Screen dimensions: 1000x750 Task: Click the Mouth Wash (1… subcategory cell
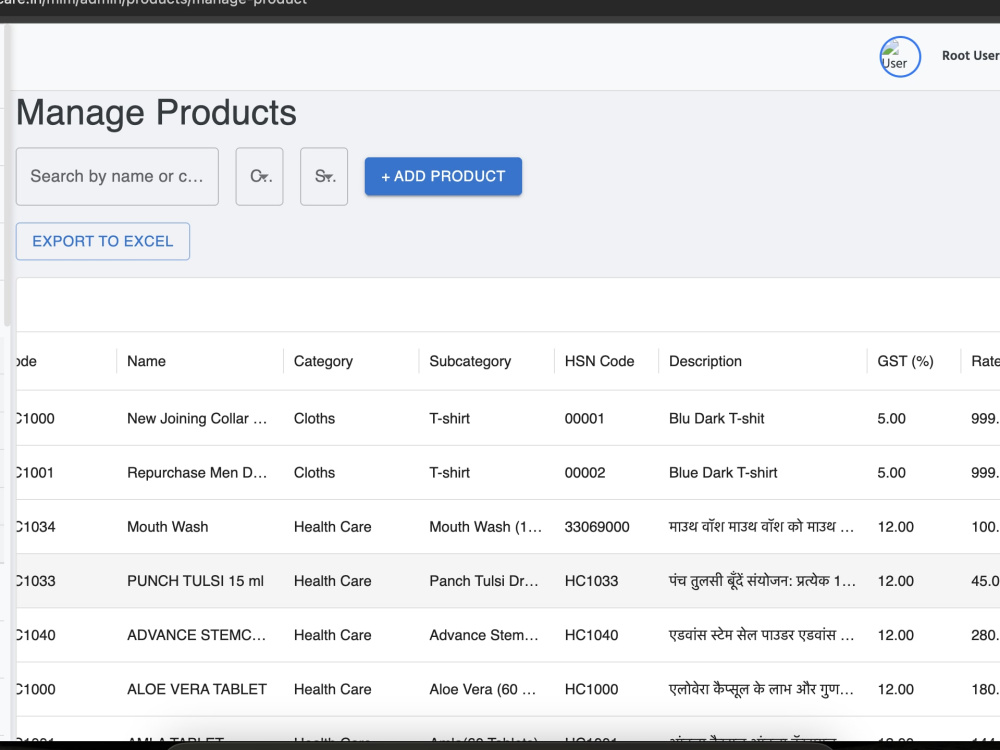[x=485, y=527]
